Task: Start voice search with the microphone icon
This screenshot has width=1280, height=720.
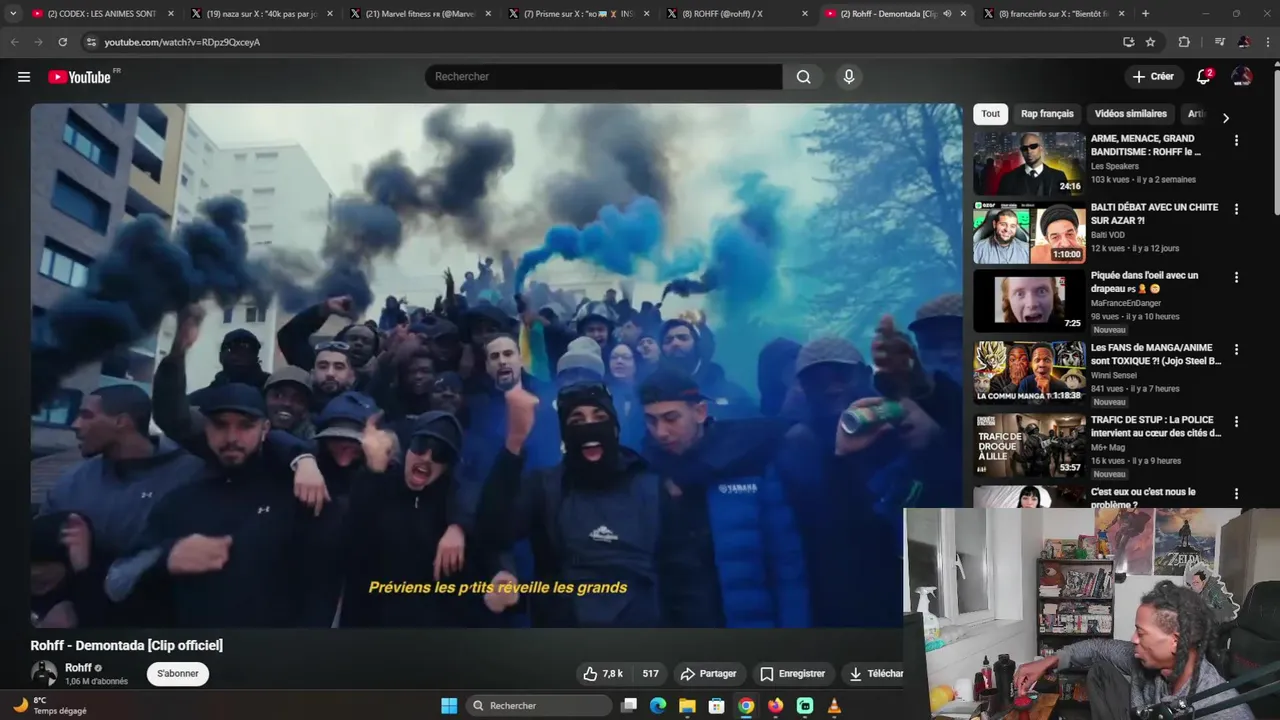Action: click(x=849, y=77)
